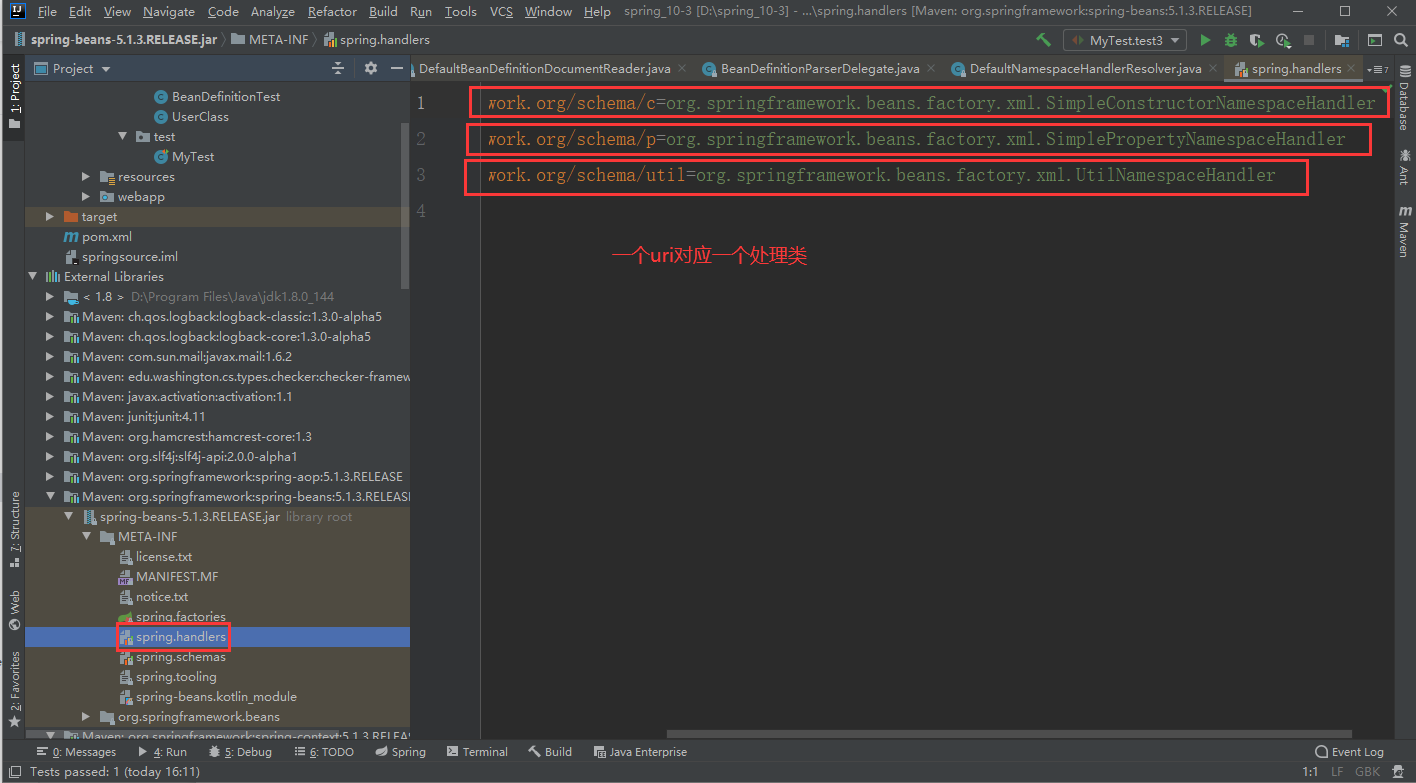The width and height of the screenshot is (1416, 783).
Task: Click the grey Stop square icon
Action: (1309, 40)
